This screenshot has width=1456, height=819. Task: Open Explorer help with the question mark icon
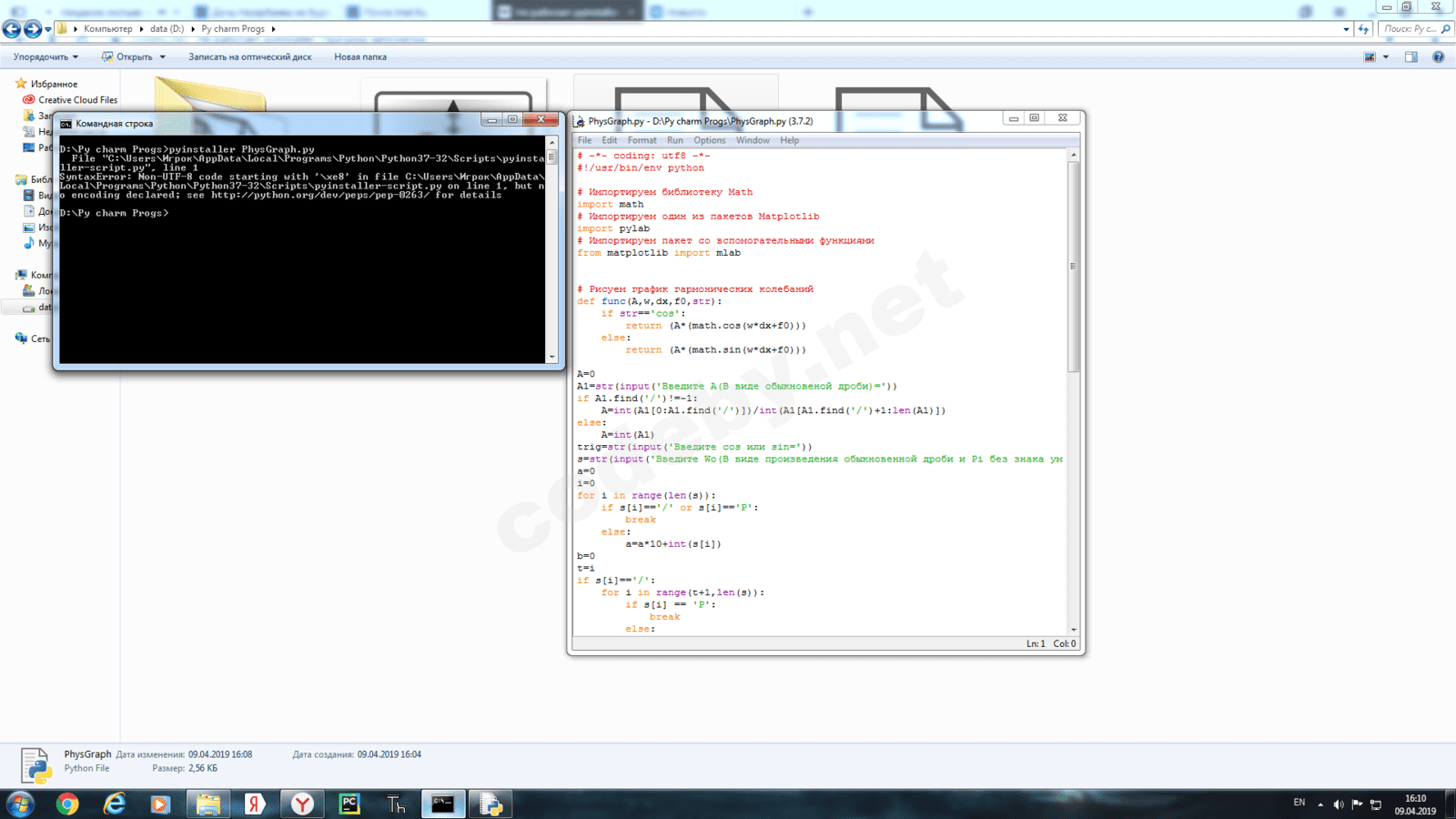(1438, 56)
